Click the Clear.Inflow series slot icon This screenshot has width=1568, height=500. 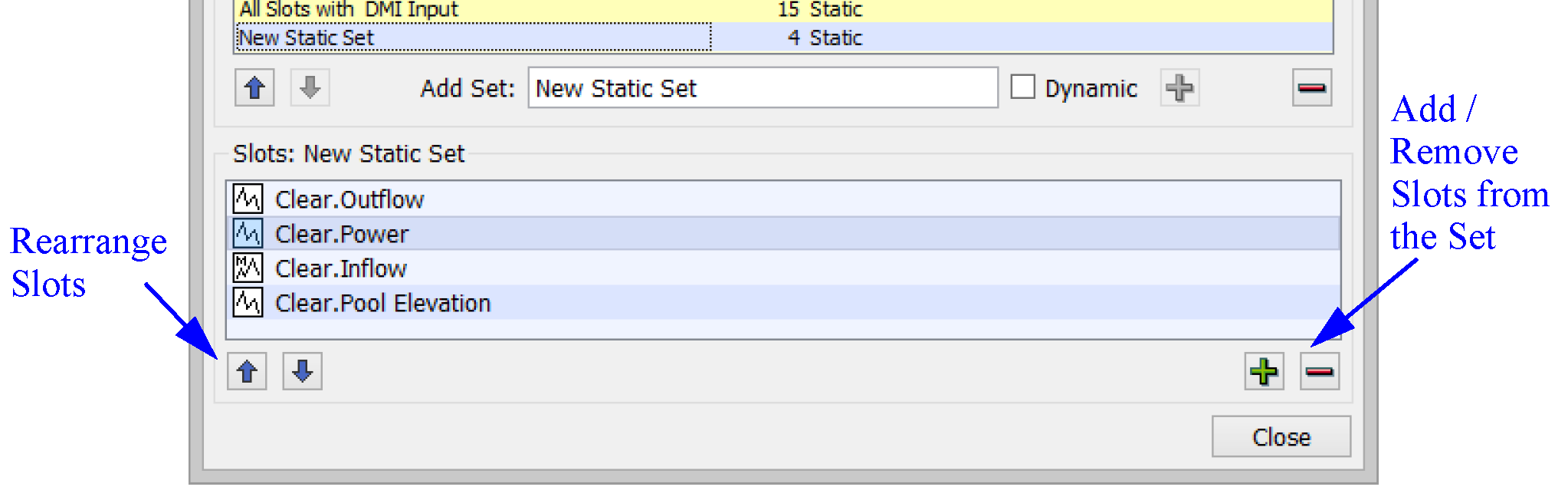click(x=248, y=268)
